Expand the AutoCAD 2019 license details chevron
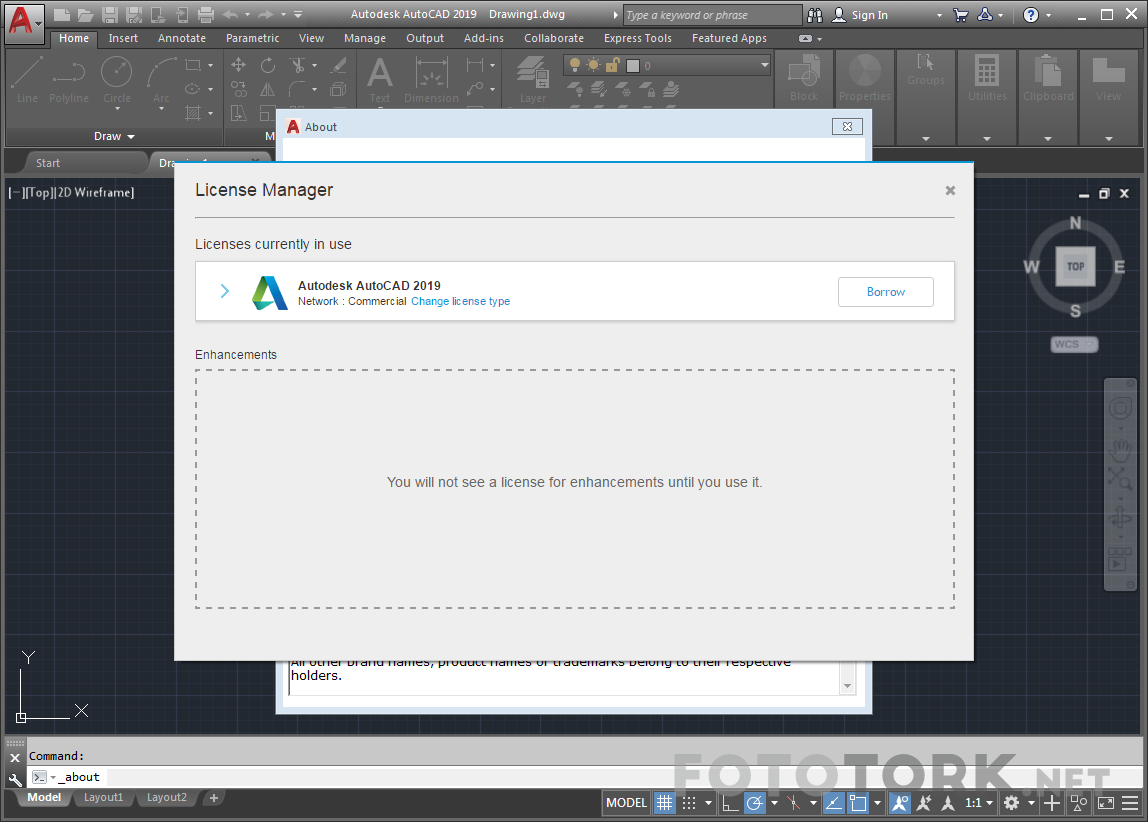This screenshot has height=822, width=1148. pos(225,291)
